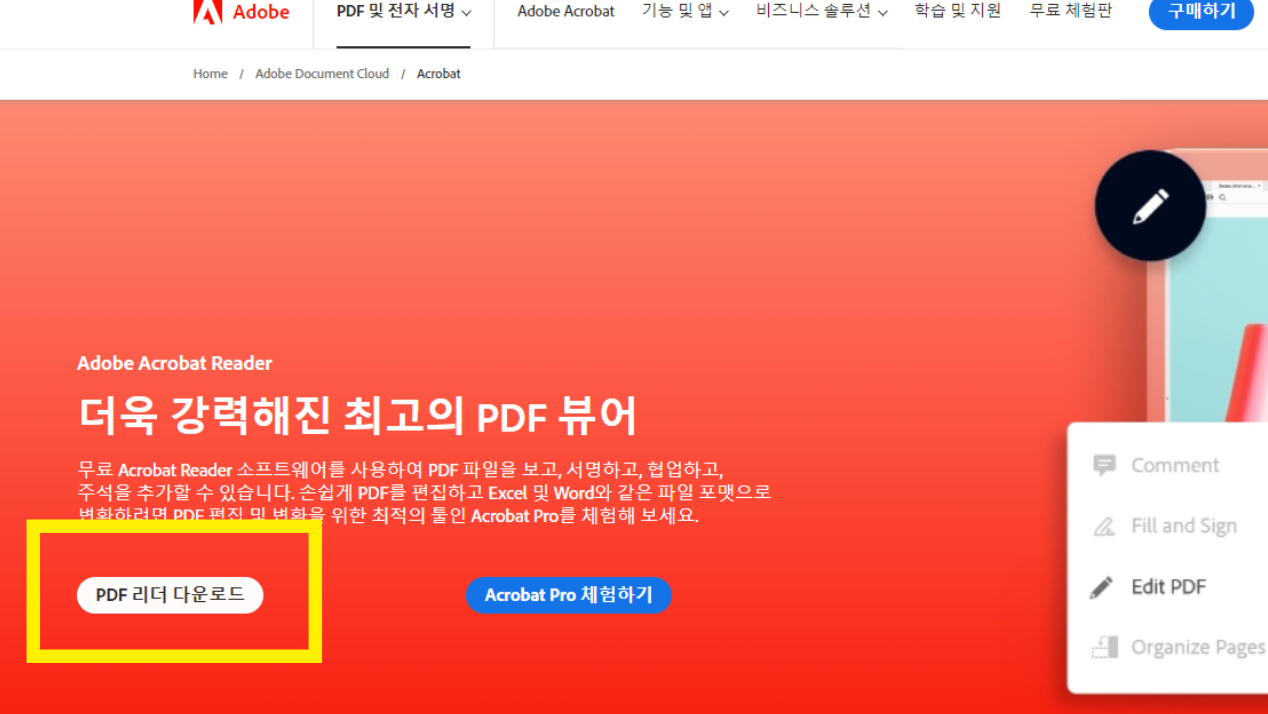Open the 비즈니스 솔루션 dropdown
This screenshot has height=714, width=1268.
(820, 10)
